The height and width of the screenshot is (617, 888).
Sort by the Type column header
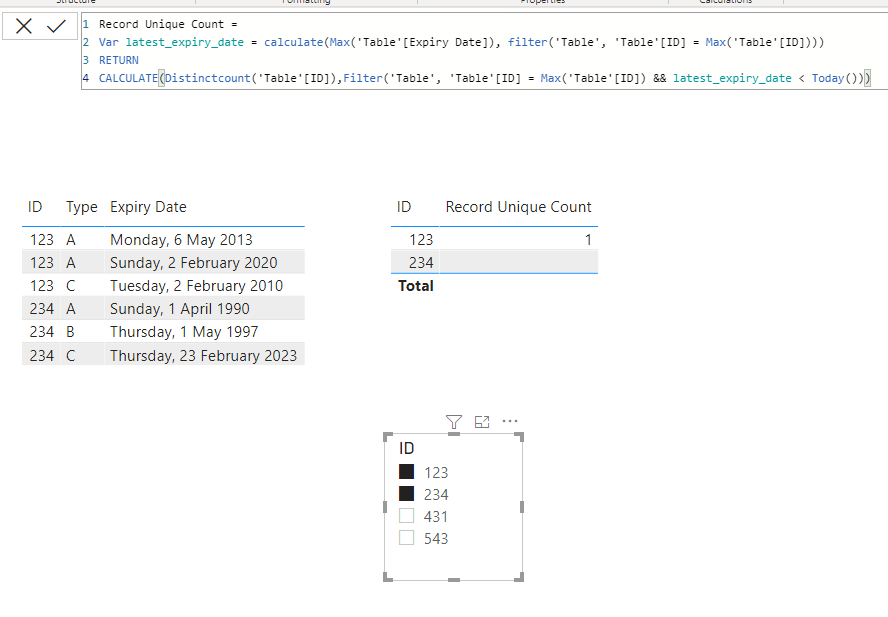pos(82,207)
